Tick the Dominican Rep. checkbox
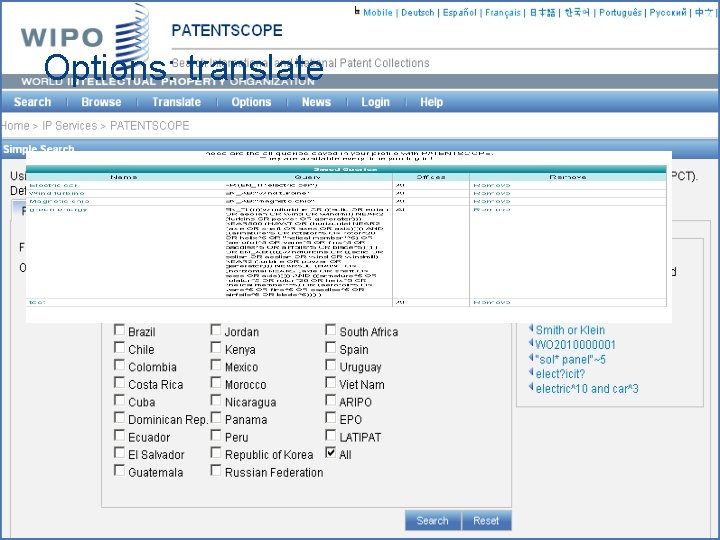The width and height of the screenshot is (720, 540). point(119,418)
